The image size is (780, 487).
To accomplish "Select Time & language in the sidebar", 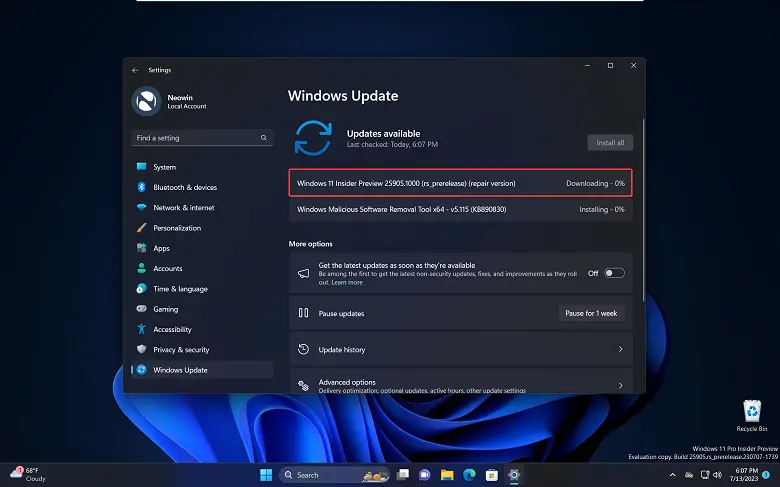I will 202,289.
